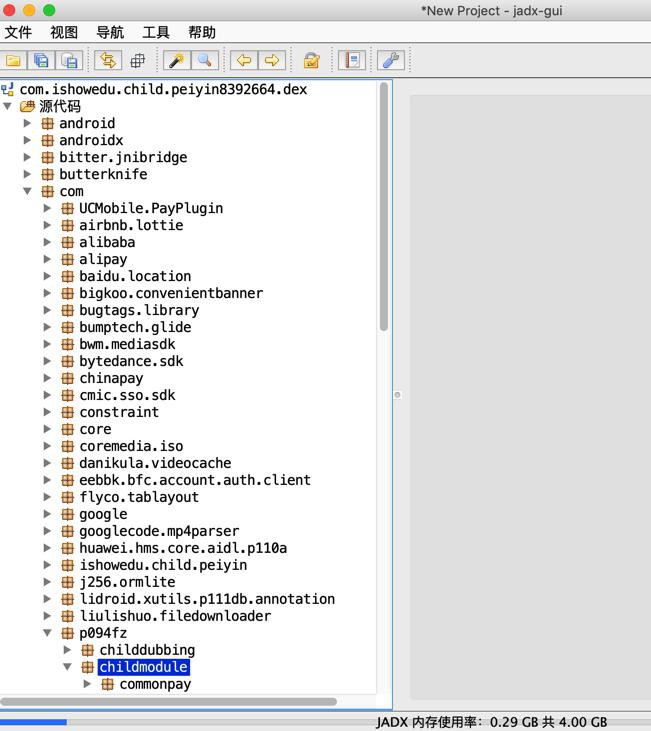Expand the ishowedu.child.peiyin package

tap(48, 565)
